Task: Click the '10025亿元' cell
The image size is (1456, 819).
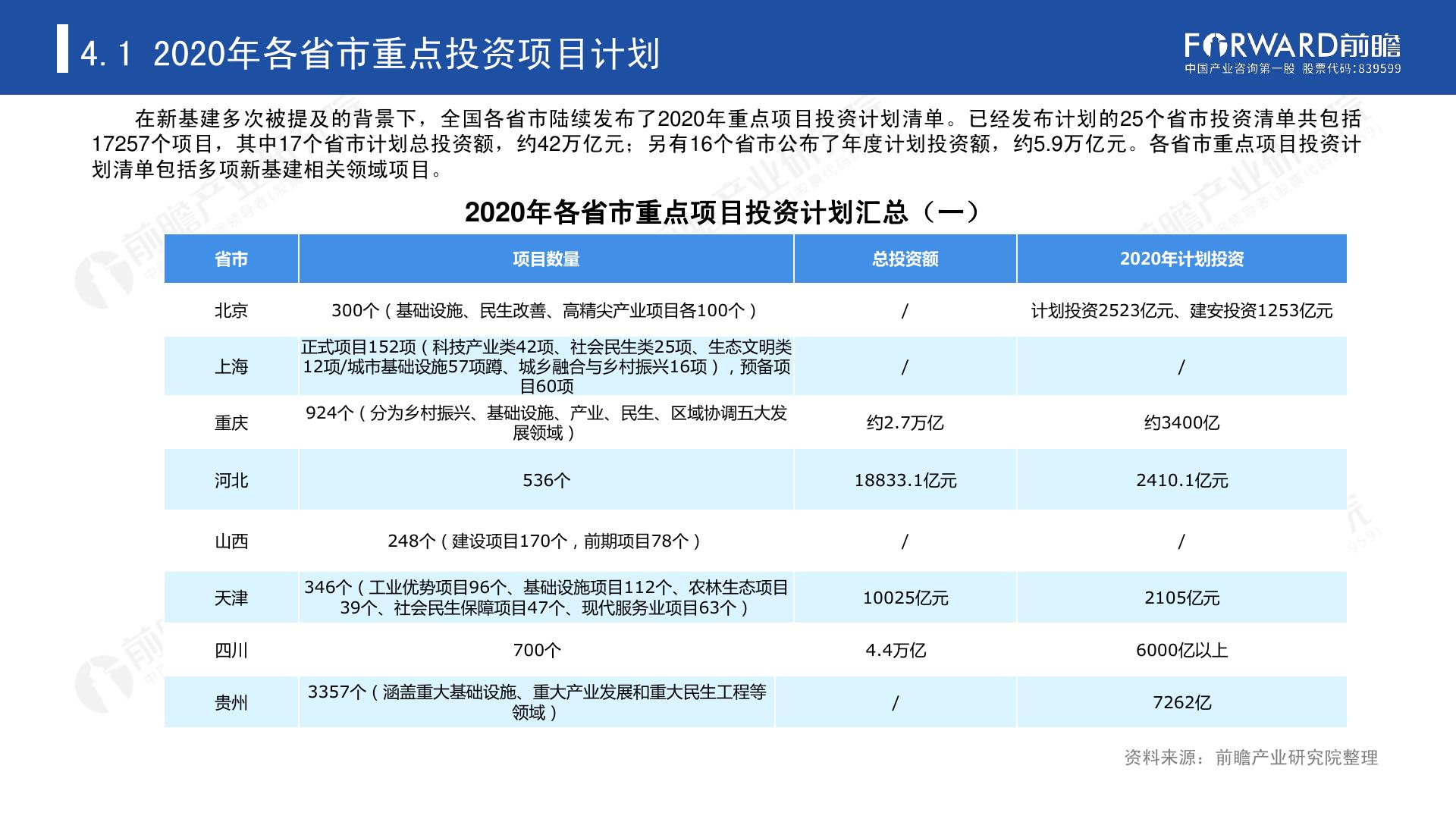Action: point(905,598)
